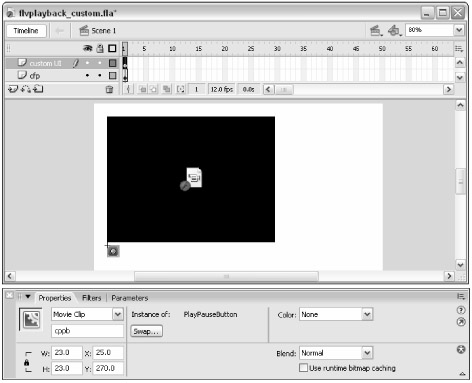The height and width of the screenshot is (383, 472).
Task: Click the Center Frame icon in timeline
Action: tap(128, 89)
